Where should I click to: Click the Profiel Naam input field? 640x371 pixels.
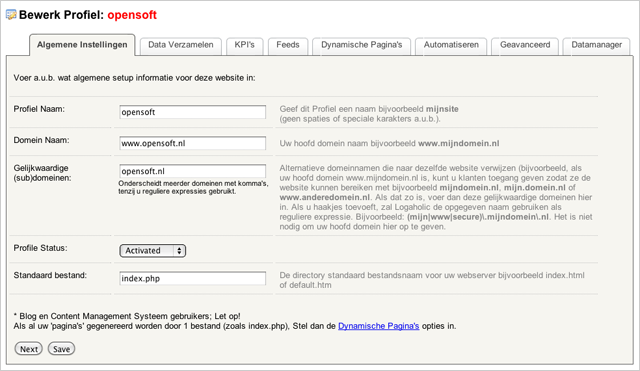pyautogui.click(x=193, y=112)
